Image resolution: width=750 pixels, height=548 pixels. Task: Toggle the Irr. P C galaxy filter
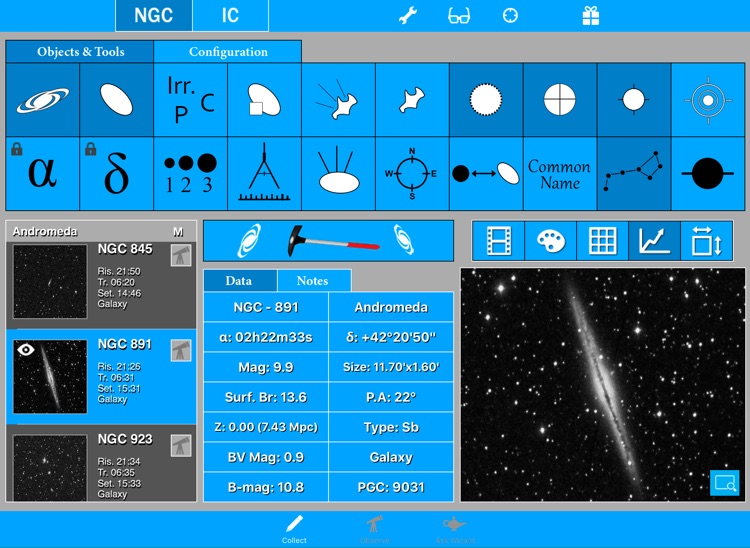[191, 100]
